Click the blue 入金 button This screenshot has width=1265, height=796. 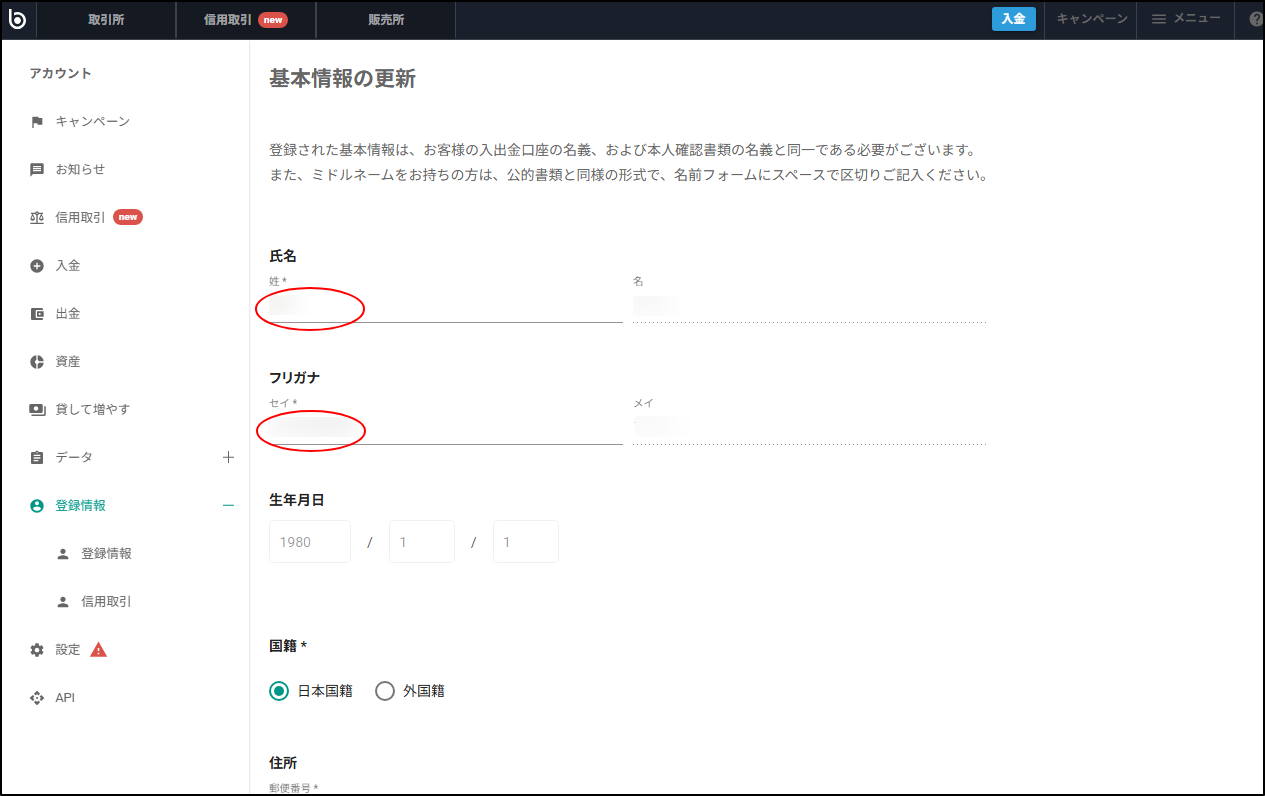(x=1014, y=19)
